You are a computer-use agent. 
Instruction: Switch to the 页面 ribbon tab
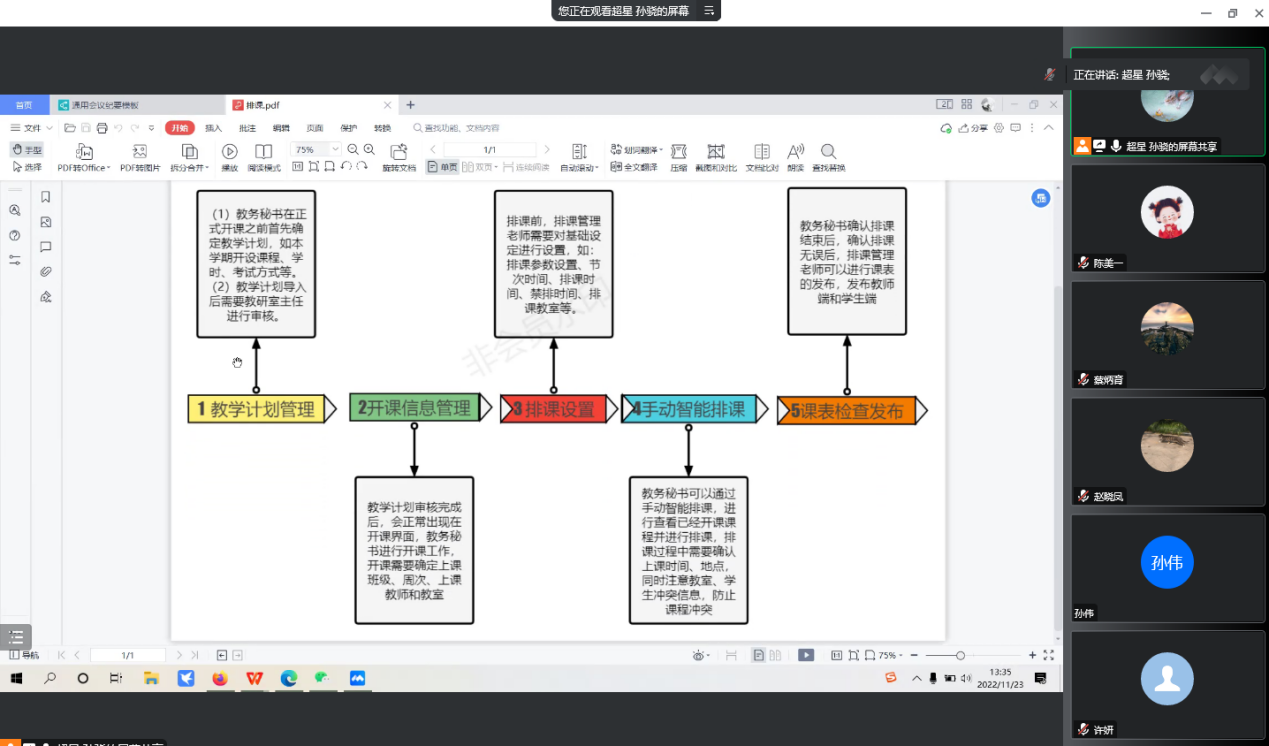(315, 128)
